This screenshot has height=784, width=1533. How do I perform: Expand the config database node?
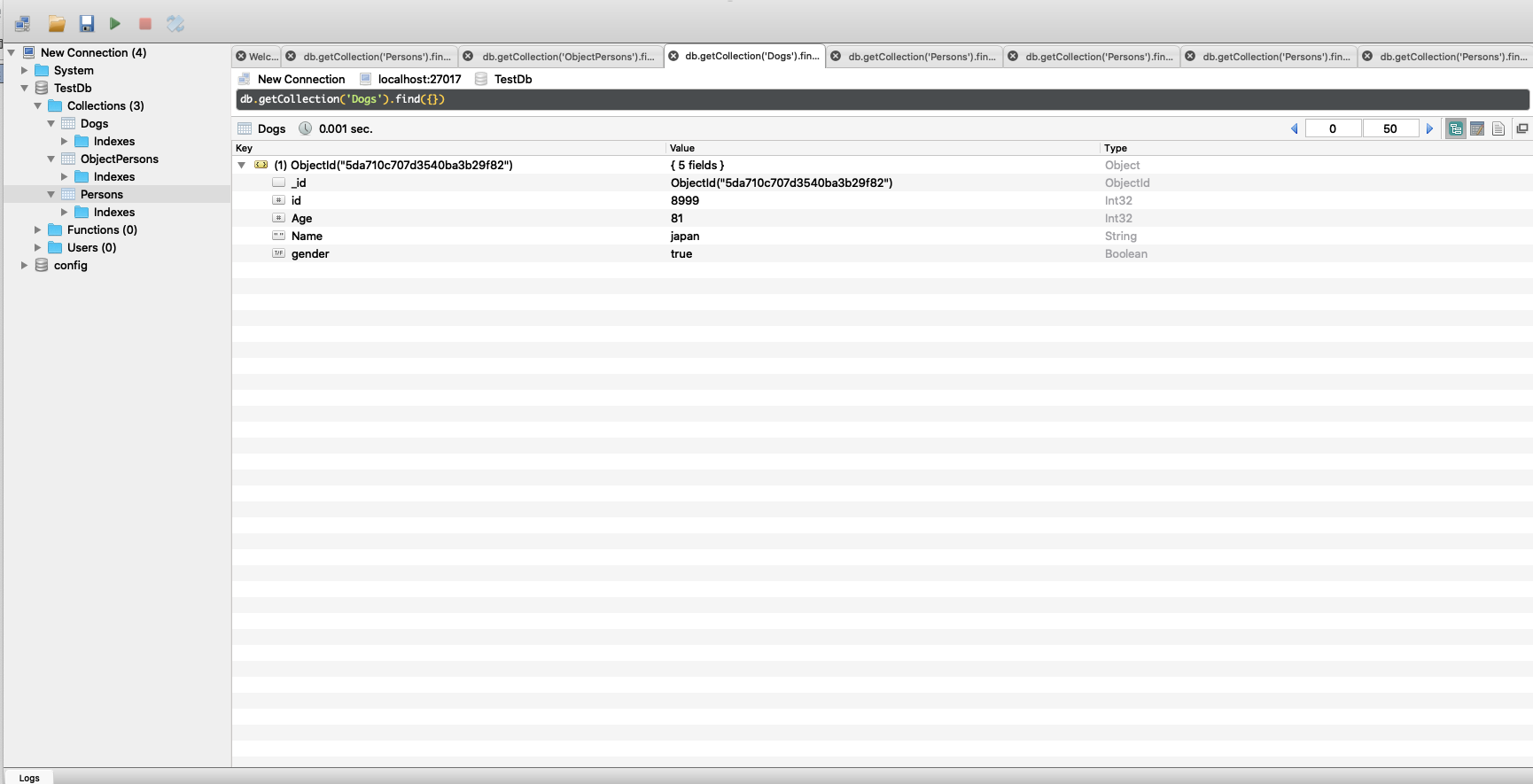coord(25,265)
